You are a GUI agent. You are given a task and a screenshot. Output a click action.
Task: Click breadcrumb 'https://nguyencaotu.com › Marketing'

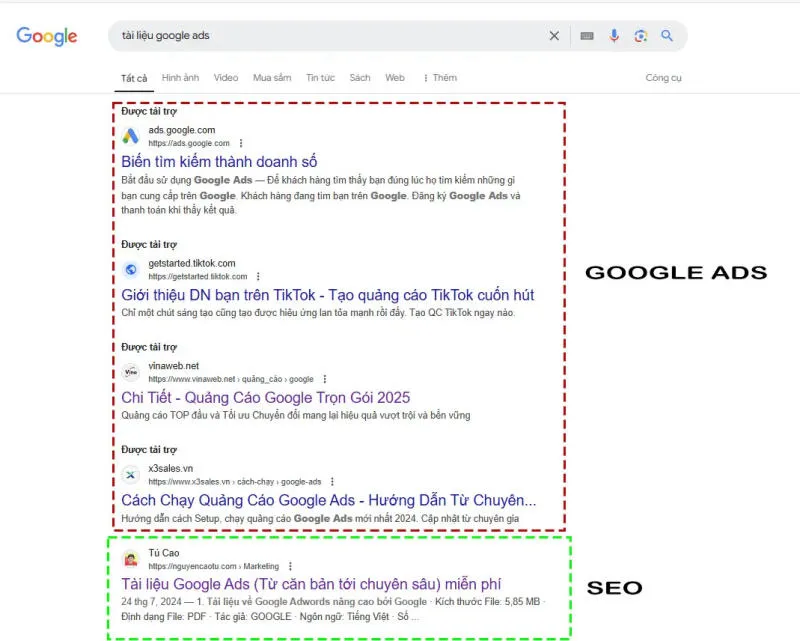(214, 566)
